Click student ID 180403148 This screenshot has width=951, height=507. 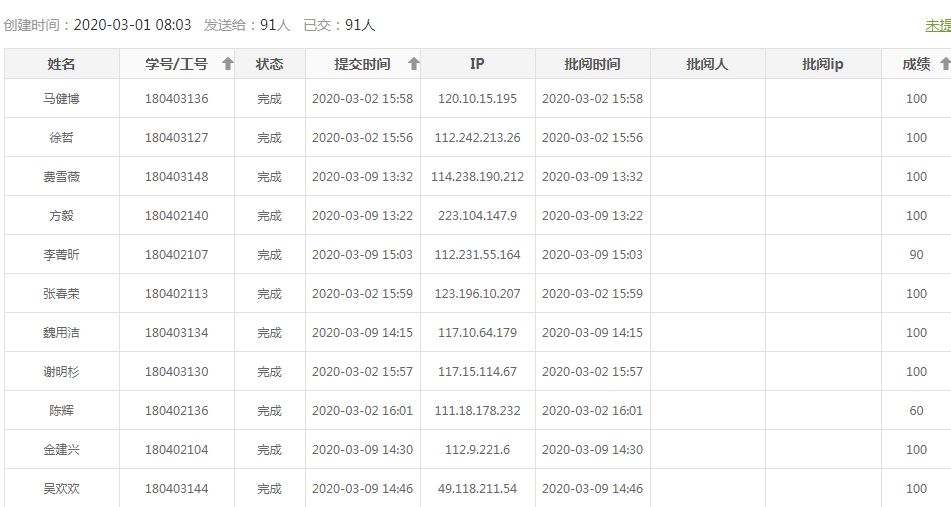(176, 177)
